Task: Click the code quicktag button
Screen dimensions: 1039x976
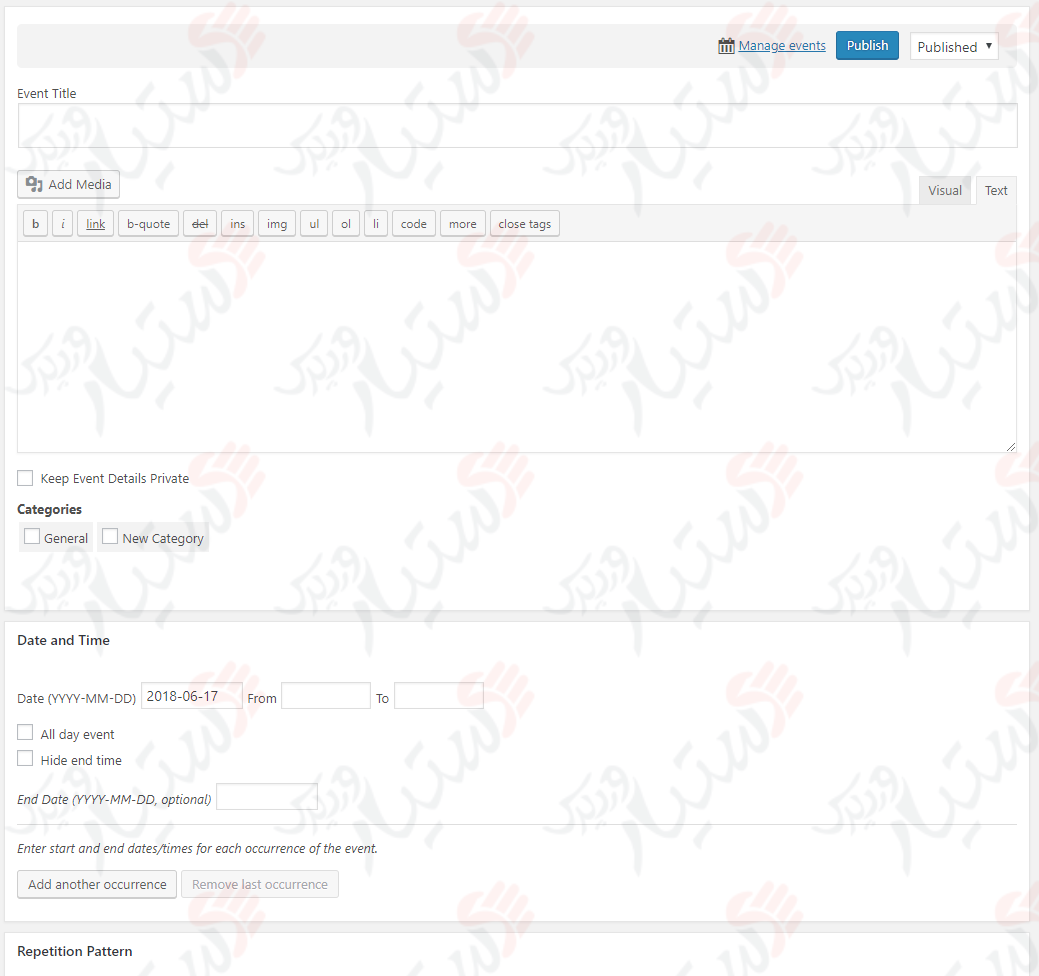Action: click(x=414, y=224)
